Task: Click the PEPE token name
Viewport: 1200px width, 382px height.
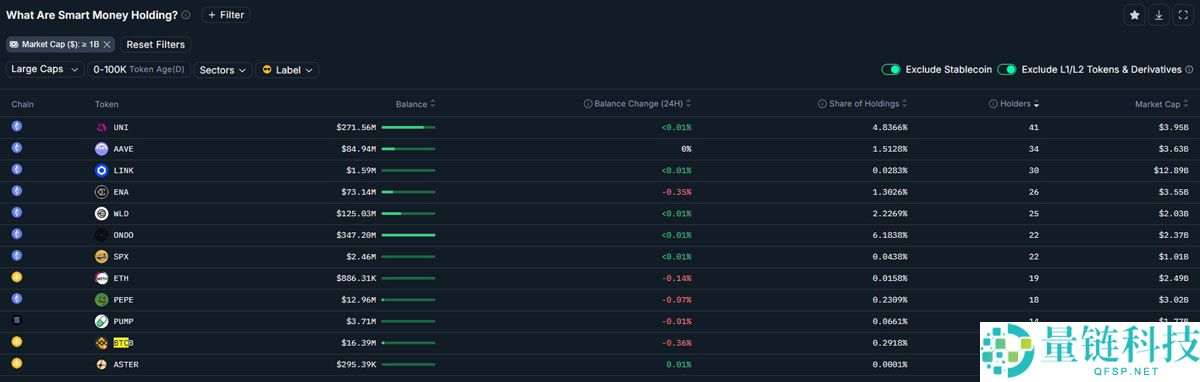Action: (123, 300)
